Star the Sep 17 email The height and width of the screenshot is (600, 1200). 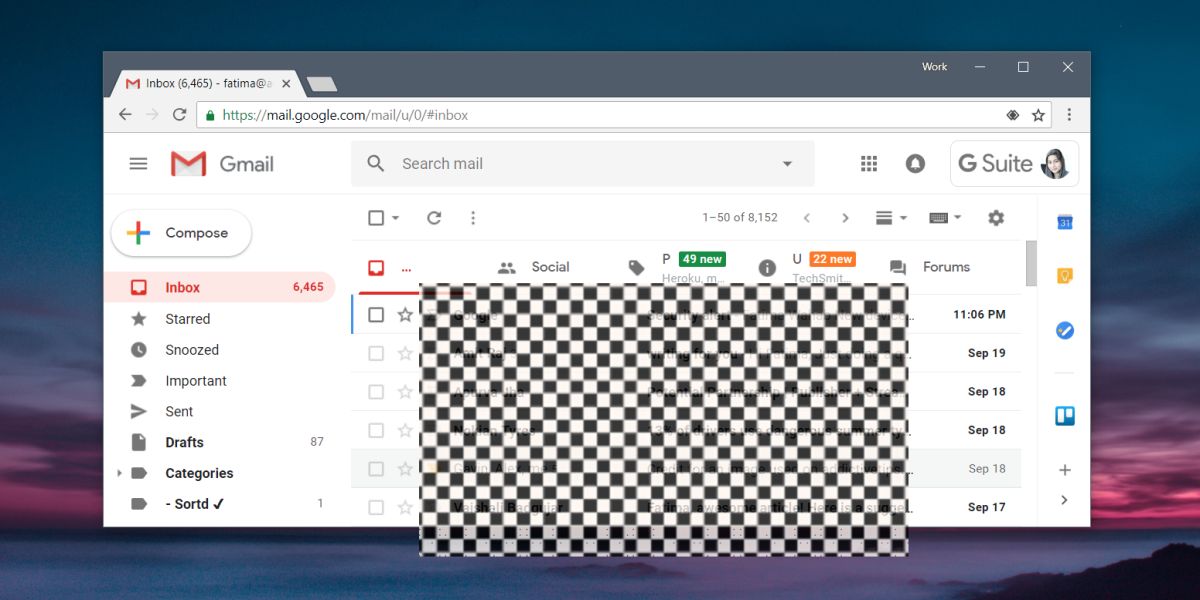pos(405,507)
